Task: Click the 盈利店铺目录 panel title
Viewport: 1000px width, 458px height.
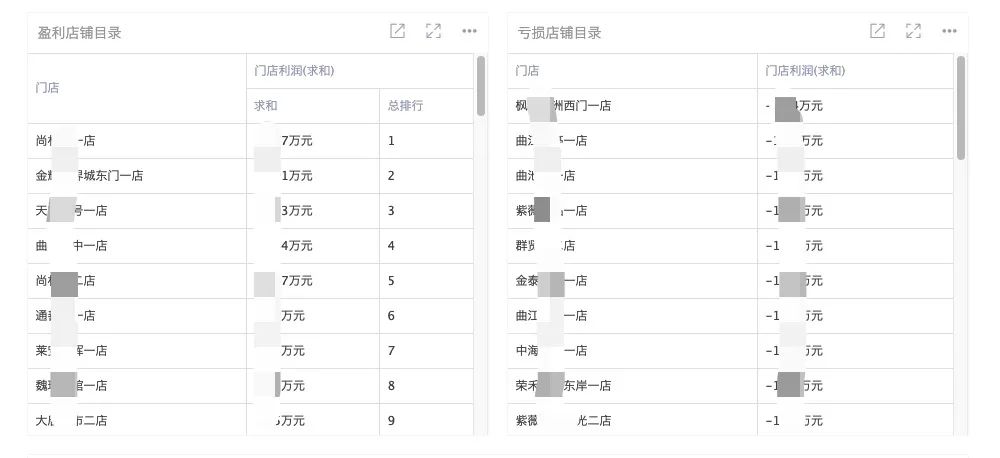Action: click(80, 32)
